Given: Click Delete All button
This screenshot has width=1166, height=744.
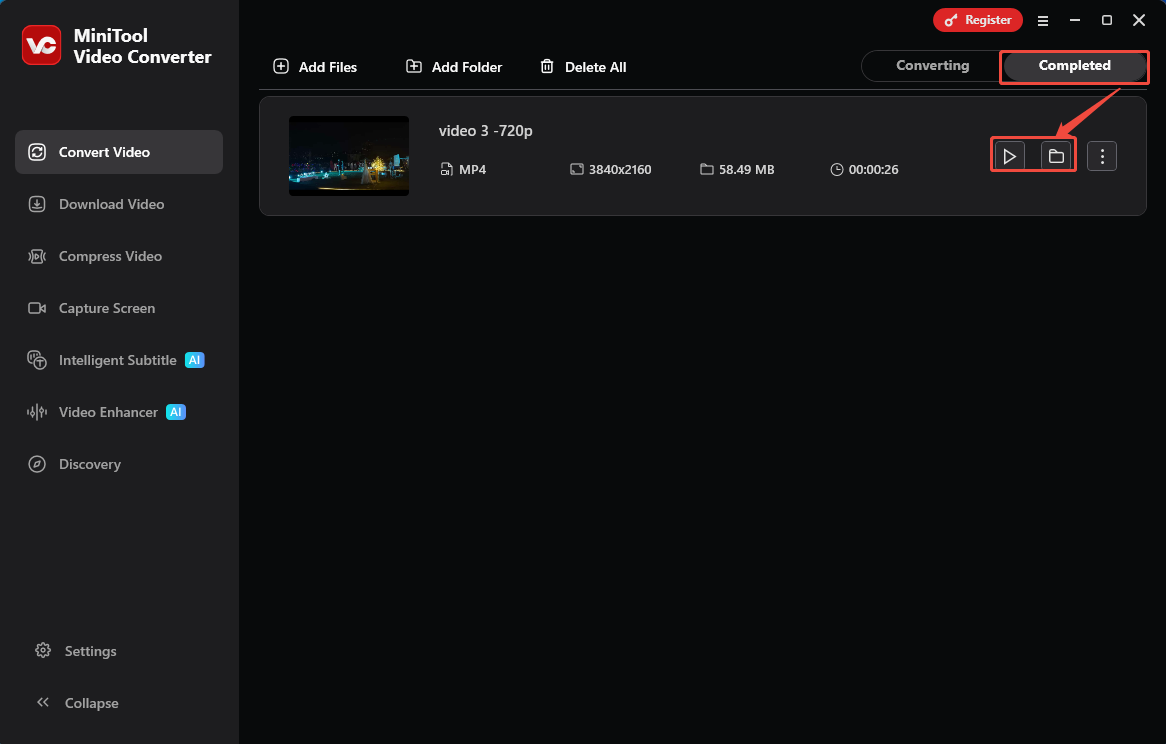Looking at the screenshot, I should (583, 67).
